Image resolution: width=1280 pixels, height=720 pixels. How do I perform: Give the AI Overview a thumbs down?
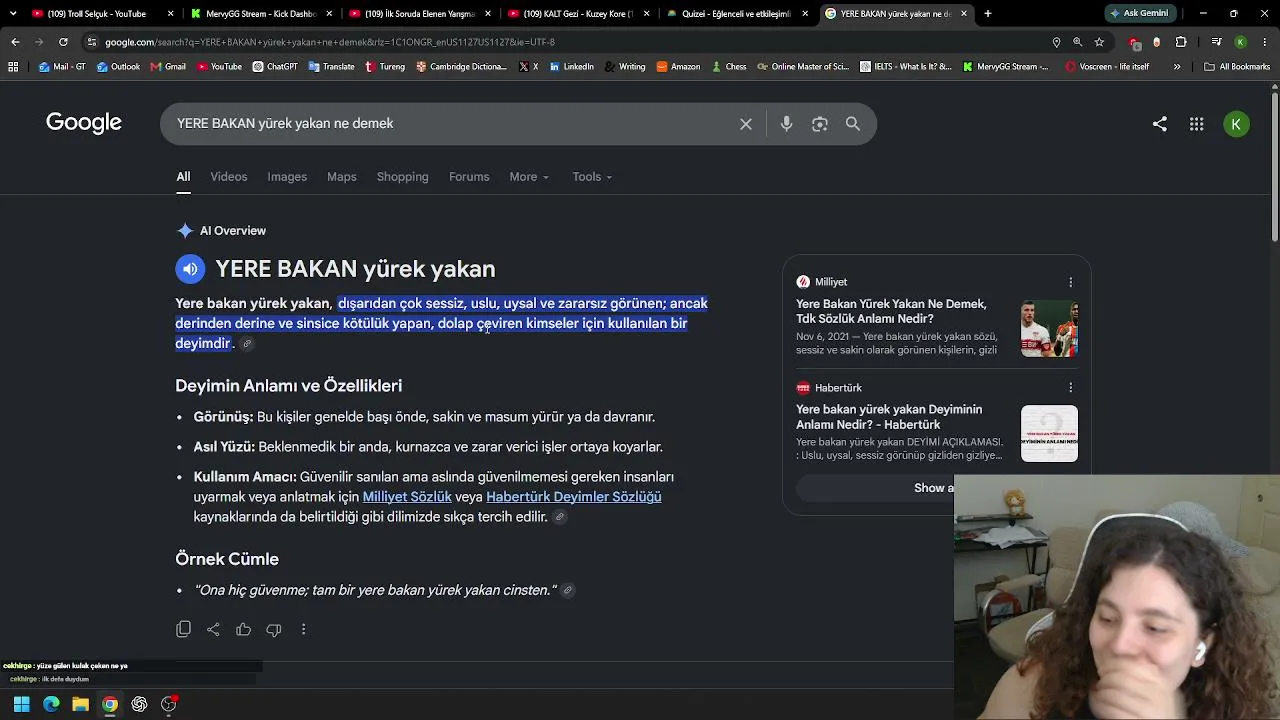pyautogui.click(x=273, y=629)
